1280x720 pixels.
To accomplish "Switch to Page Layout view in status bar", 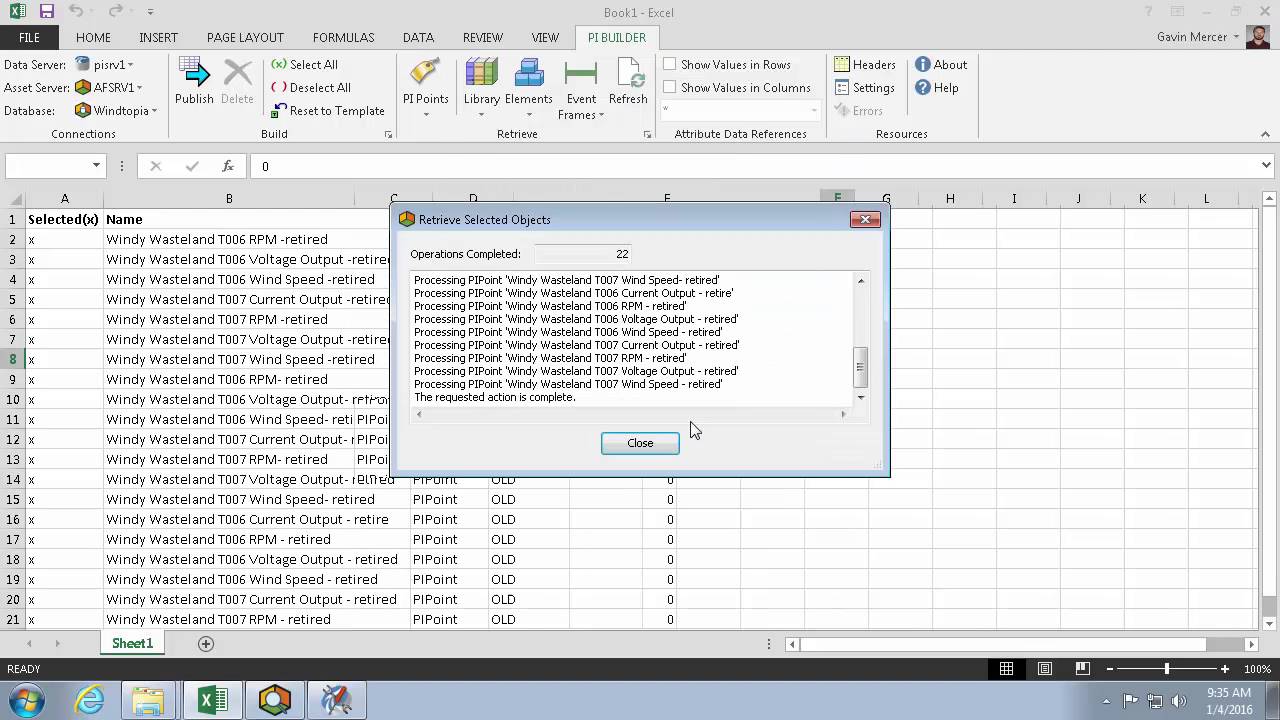I will [1044, 668].
